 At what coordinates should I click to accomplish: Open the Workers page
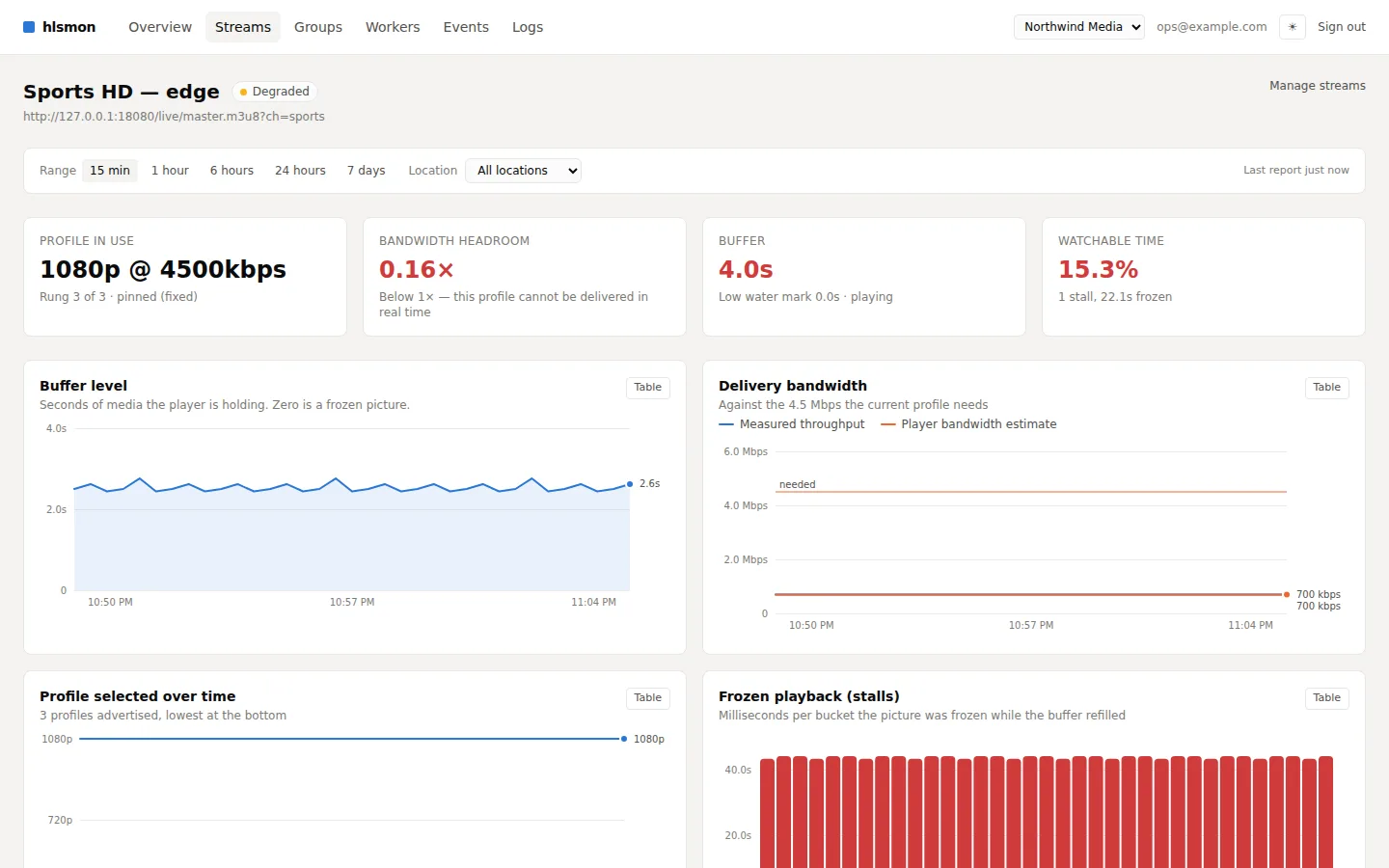393,27
